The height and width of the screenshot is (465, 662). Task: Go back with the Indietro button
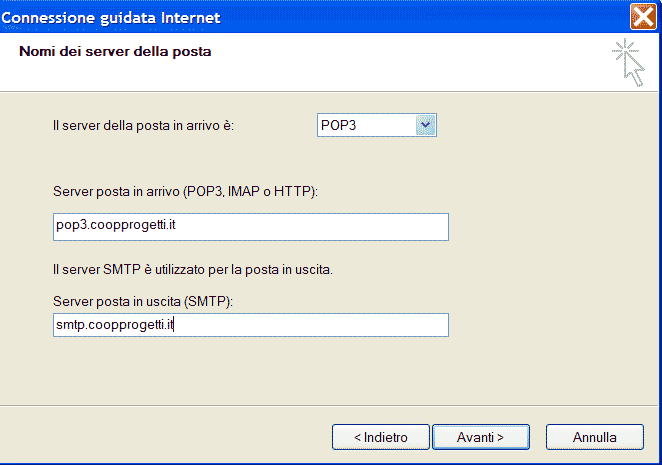[380, 437]
